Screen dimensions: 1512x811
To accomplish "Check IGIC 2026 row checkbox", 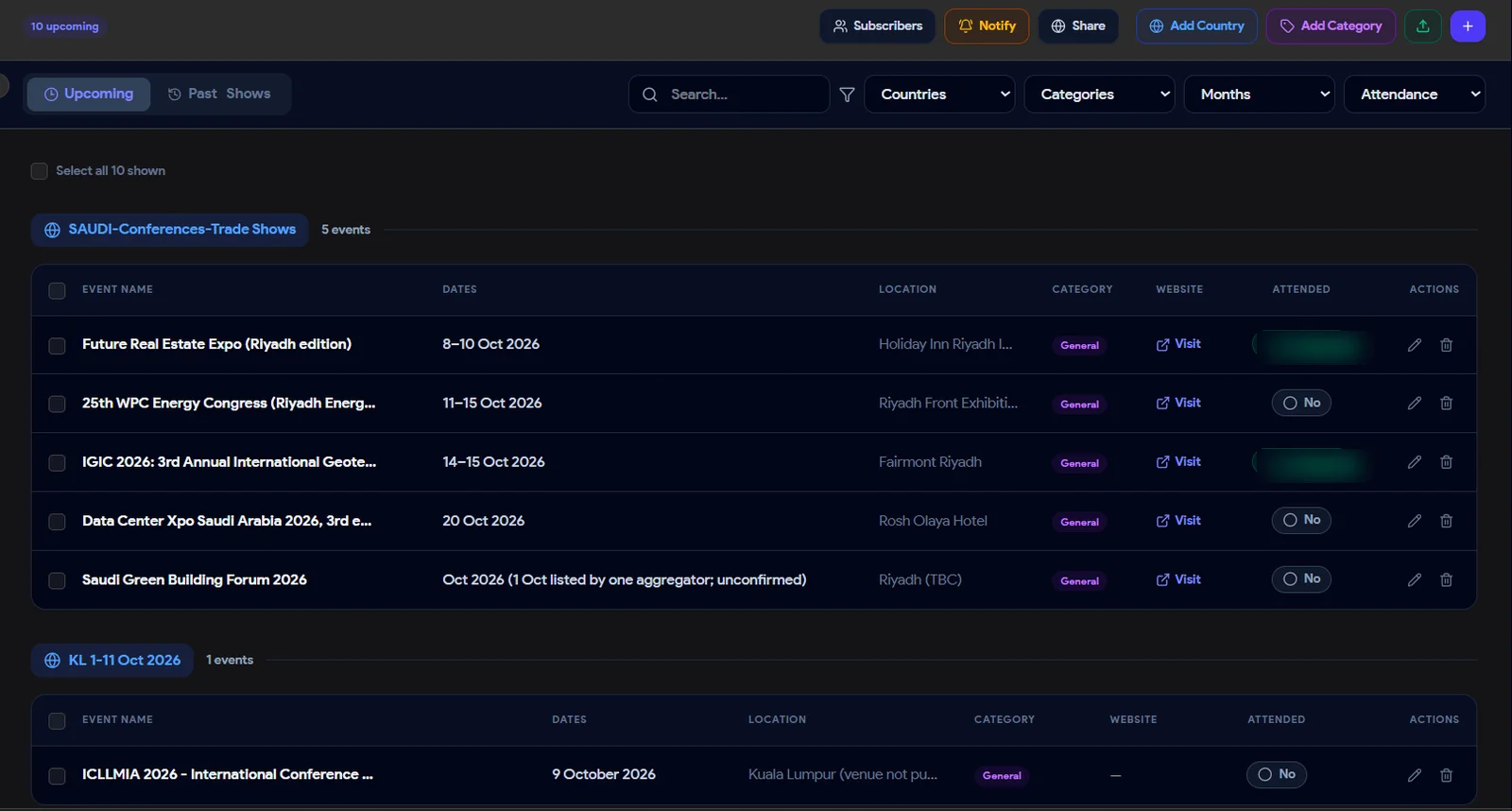I will (57, 462).
